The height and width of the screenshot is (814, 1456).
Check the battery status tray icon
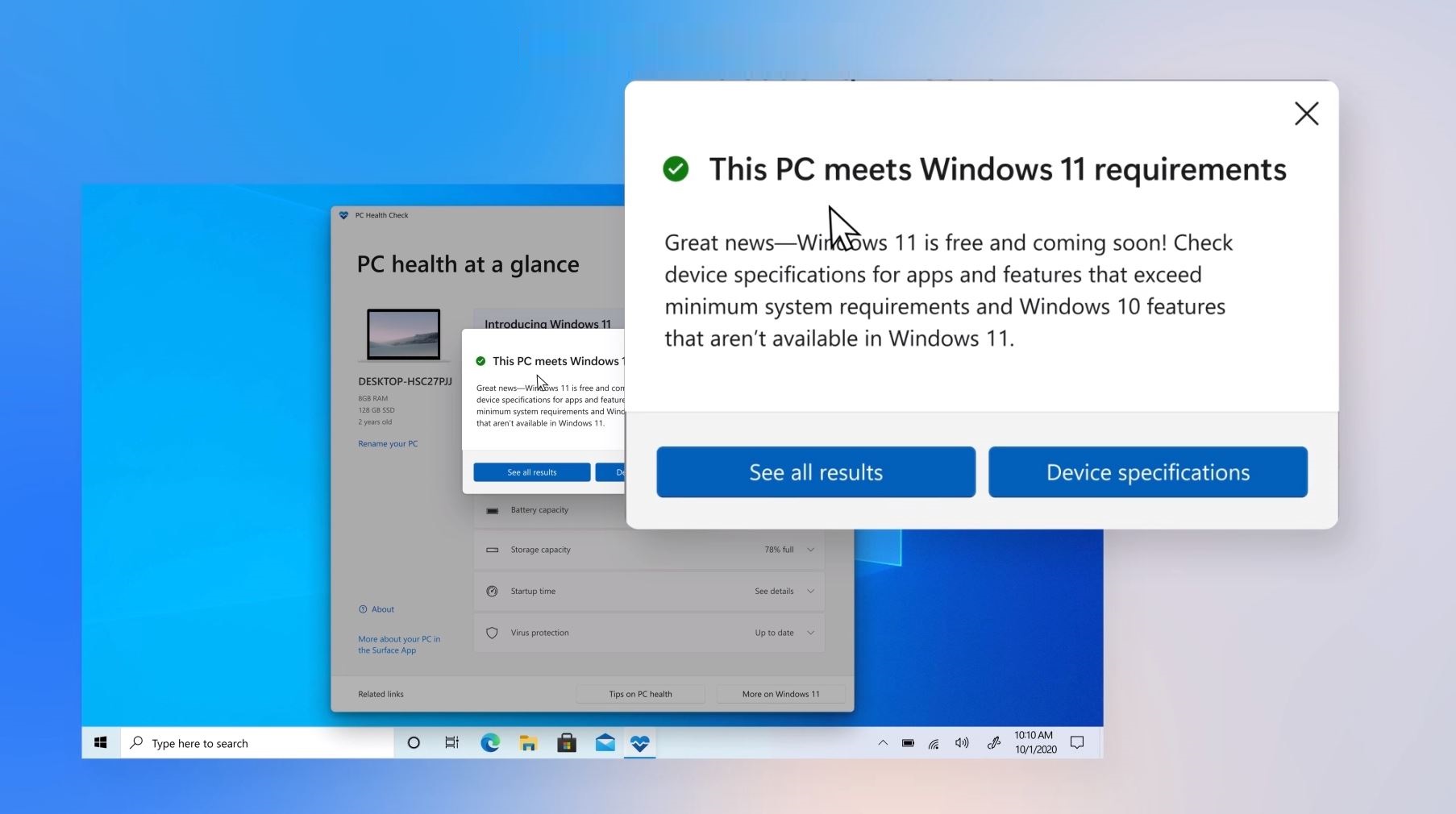(x=908, y=743)
